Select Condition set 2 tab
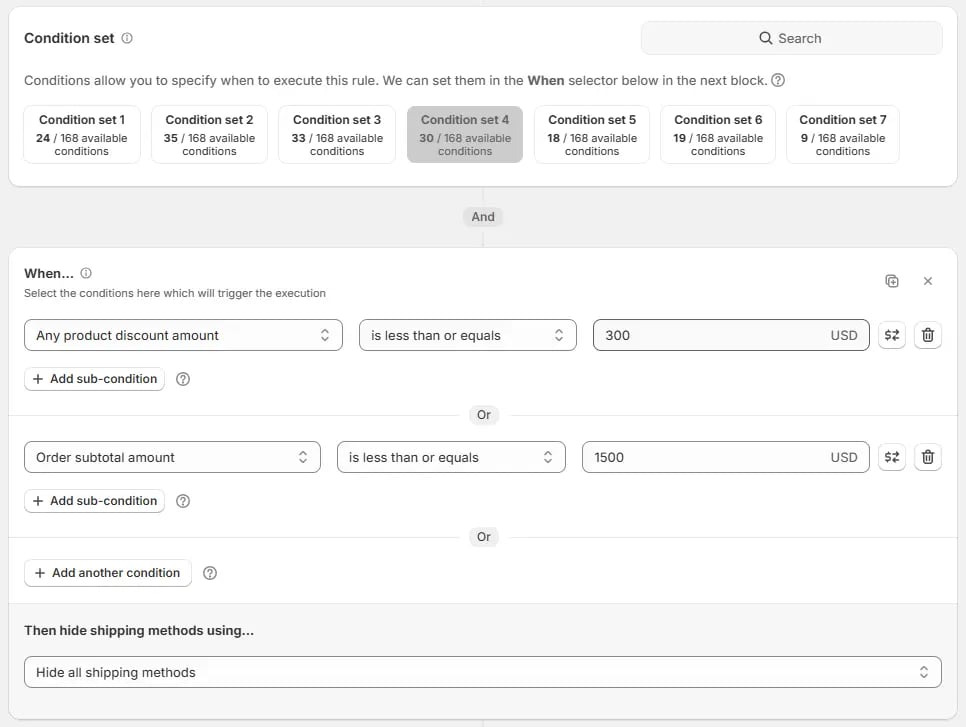The width and height of the screenshot is (966, 727). coord(209,134)
